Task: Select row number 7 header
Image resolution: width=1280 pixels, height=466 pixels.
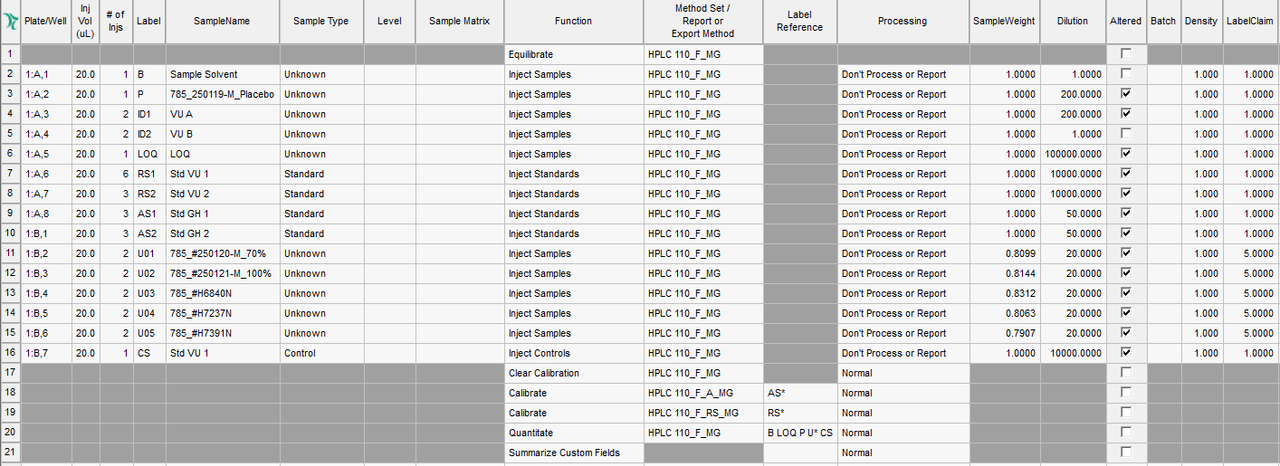Action: coord(10,174)
